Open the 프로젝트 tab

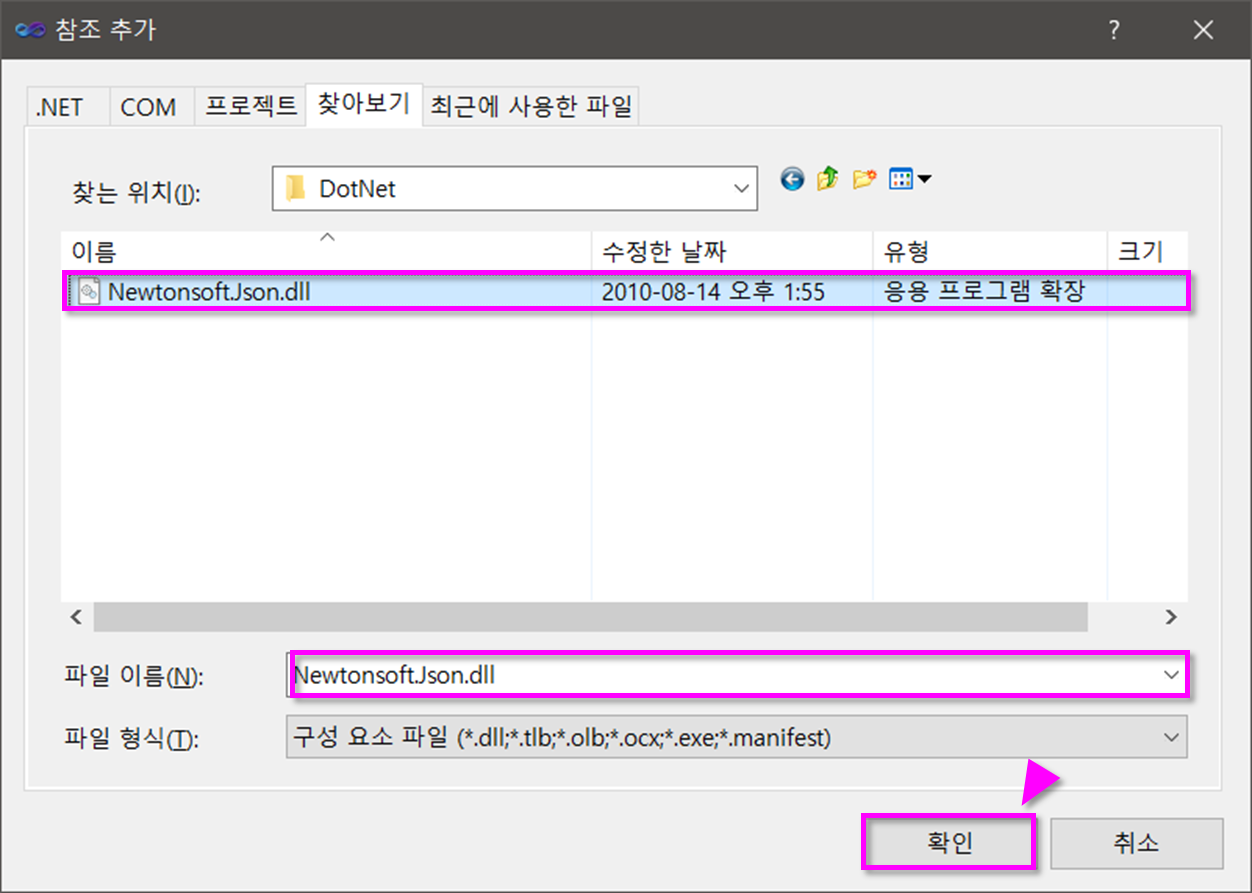(x=250, y=106)
